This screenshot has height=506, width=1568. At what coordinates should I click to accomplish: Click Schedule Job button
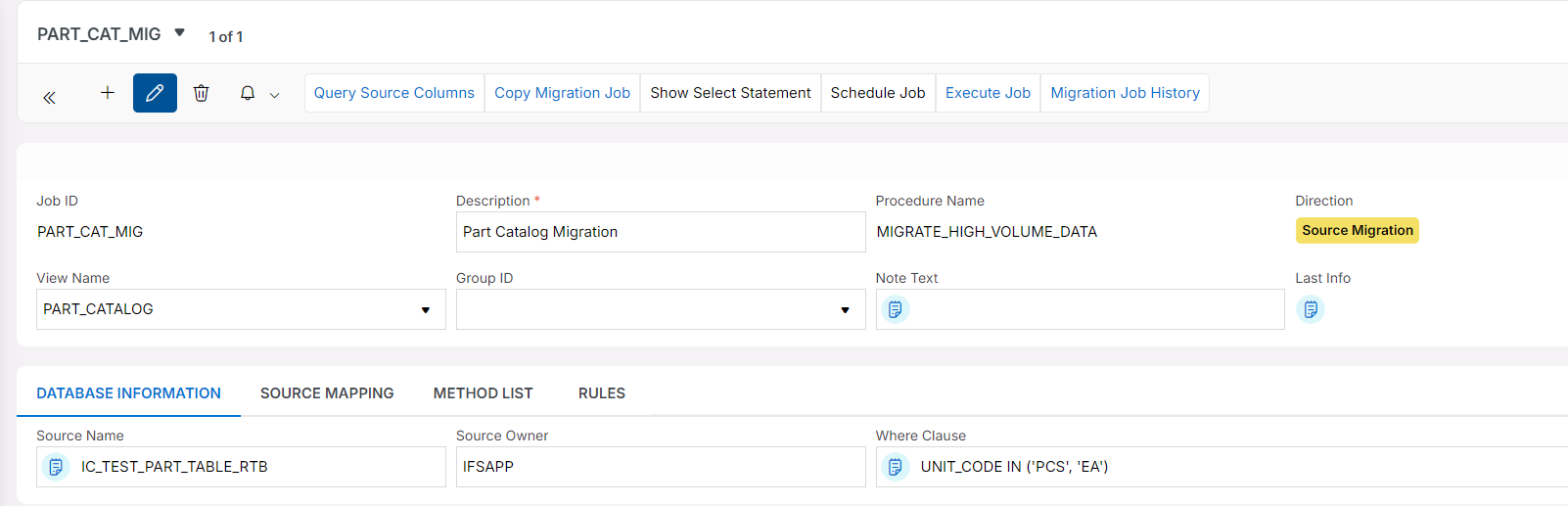click(878, 93)
